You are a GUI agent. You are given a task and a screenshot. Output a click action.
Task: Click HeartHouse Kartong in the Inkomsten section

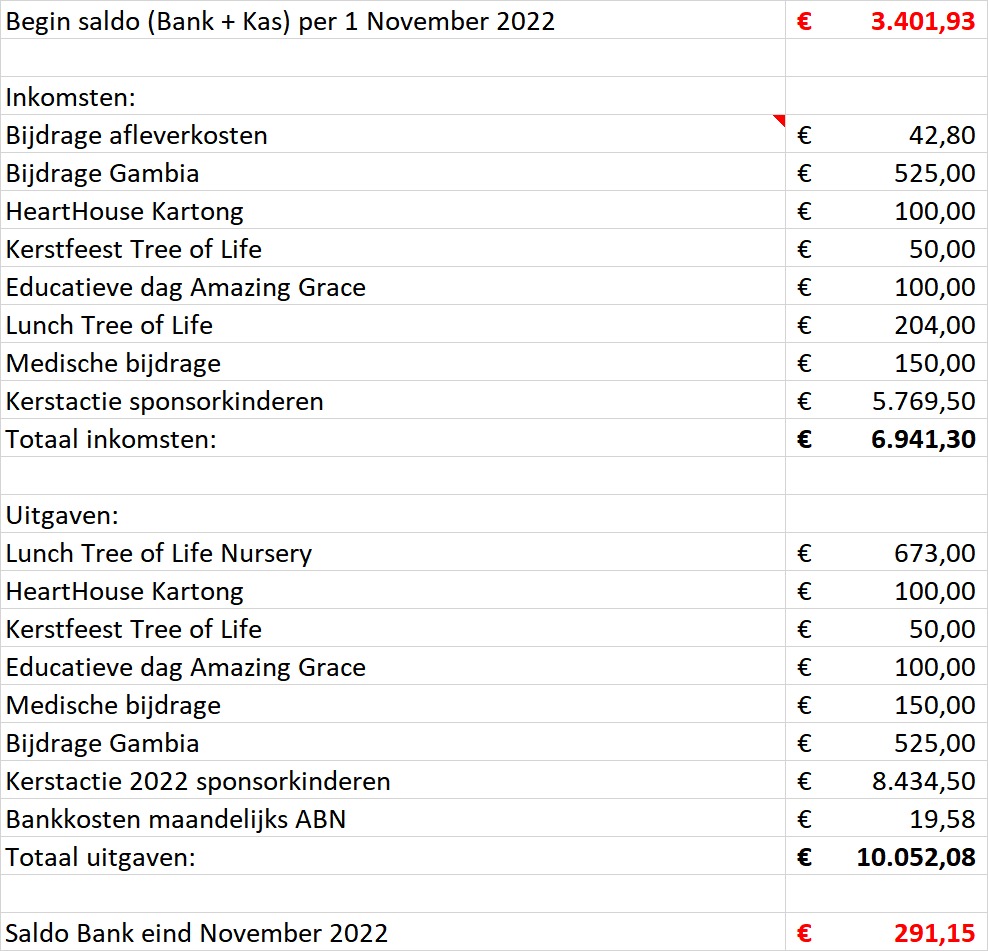click(125, 212)
